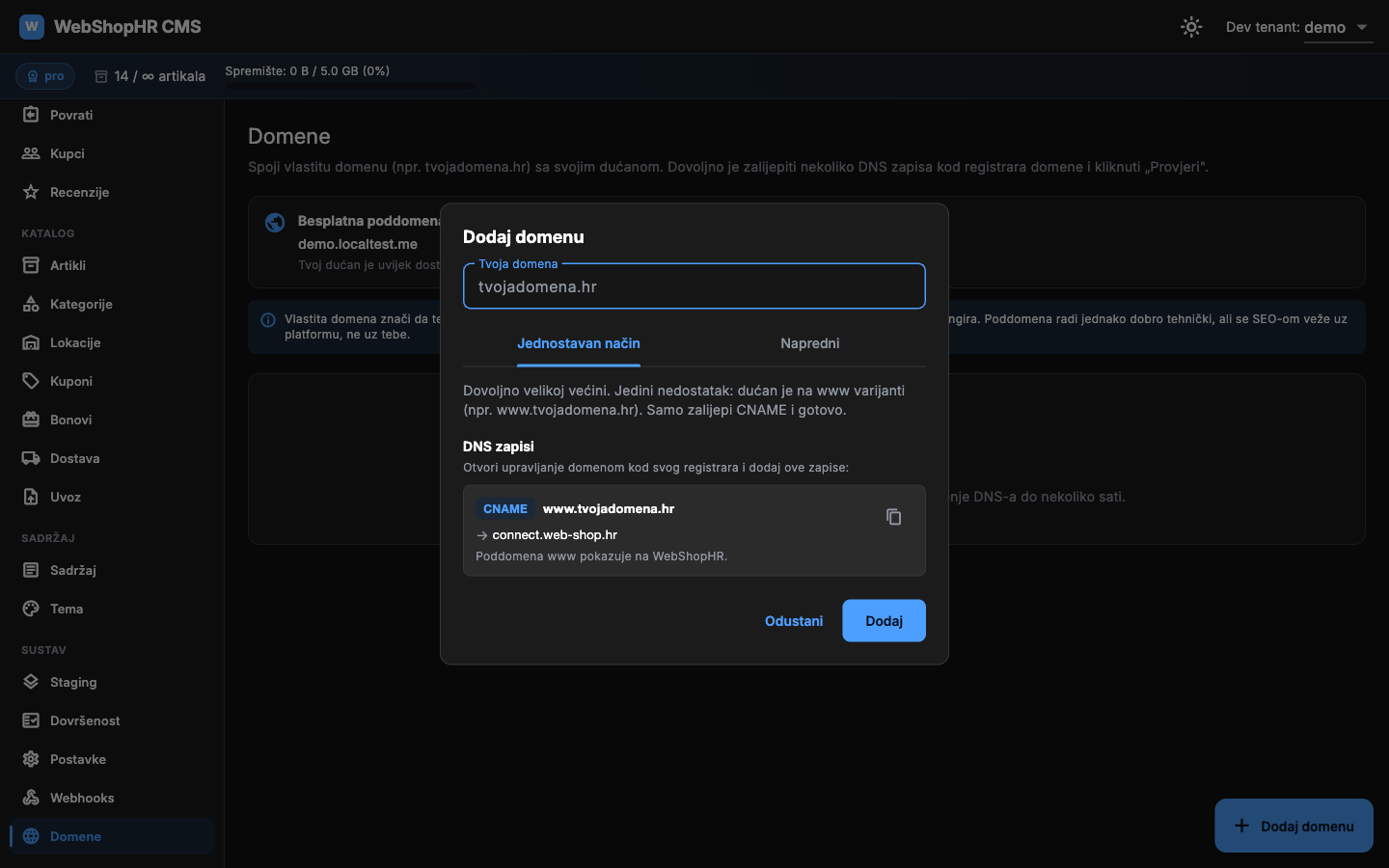Click the info icon in the blue notice
1389x868 pixels.
[x=268, y=320]
